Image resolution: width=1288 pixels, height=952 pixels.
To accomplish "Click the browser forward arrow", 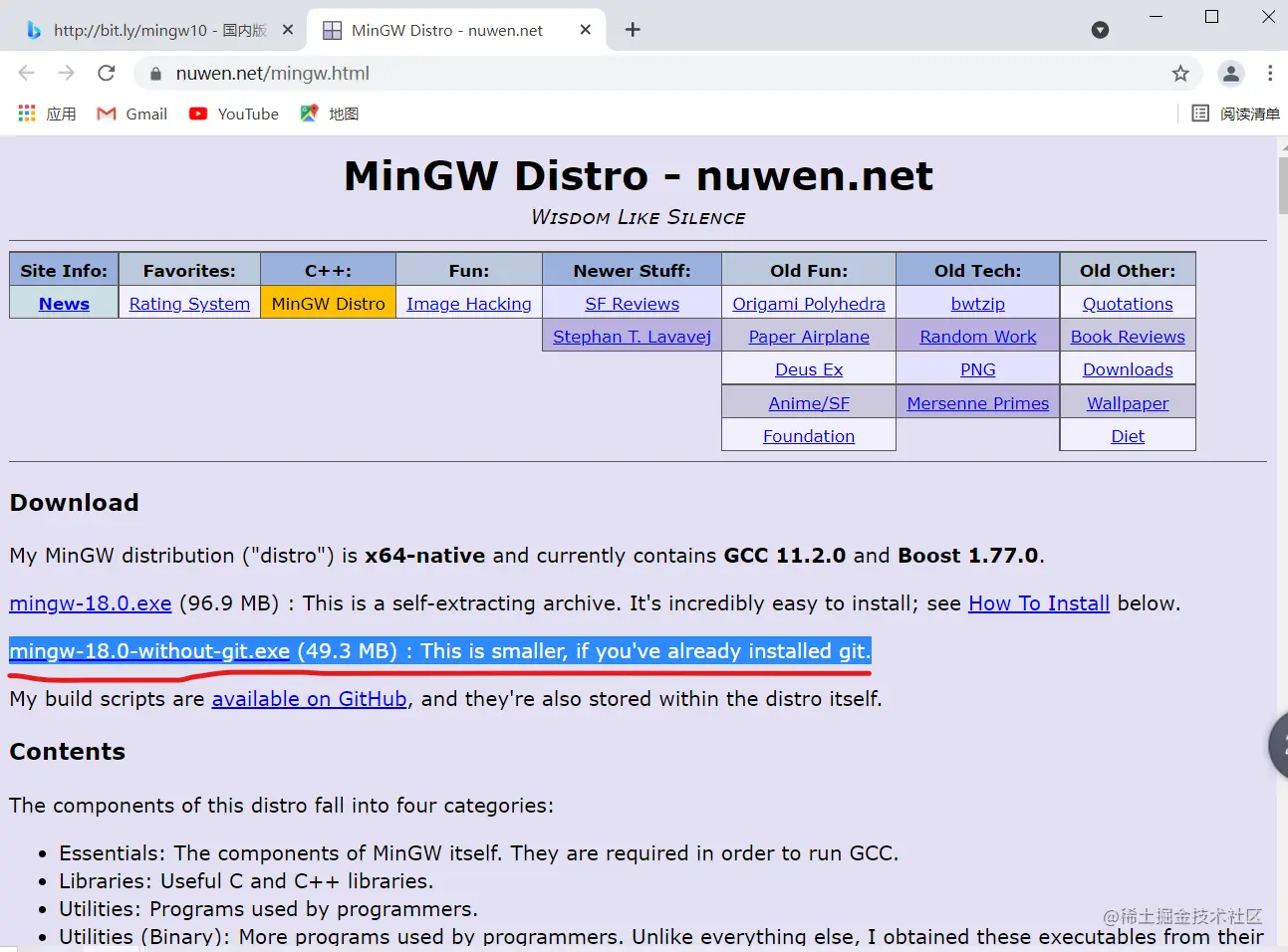I will pos(67,73).
